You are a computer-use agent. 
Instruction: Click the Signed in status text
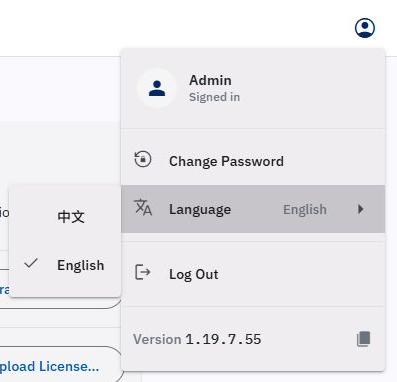click(214, 97)
